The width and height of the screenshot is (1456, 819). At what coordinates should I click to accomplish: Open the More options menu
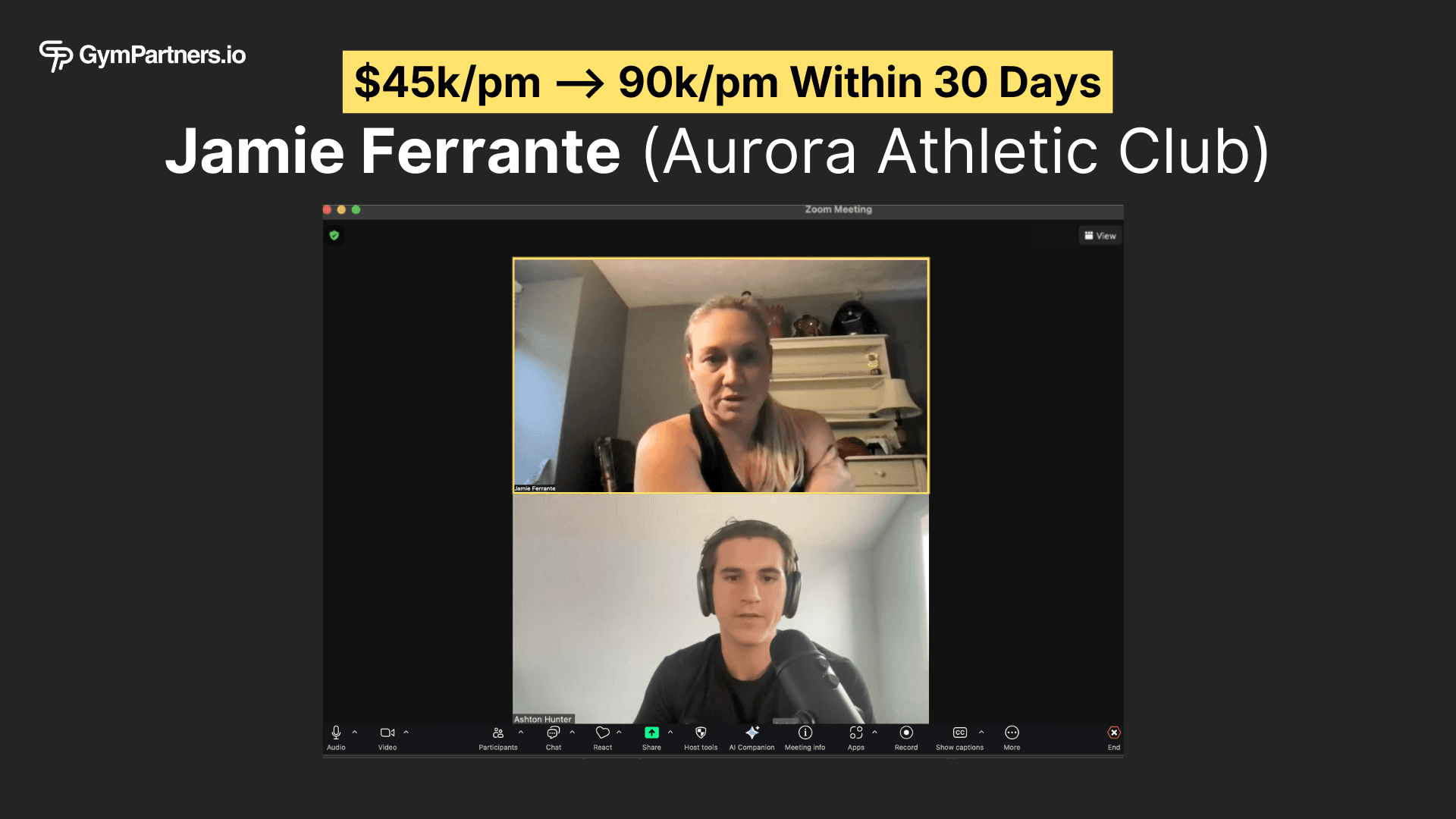[x=1012, y=733]
